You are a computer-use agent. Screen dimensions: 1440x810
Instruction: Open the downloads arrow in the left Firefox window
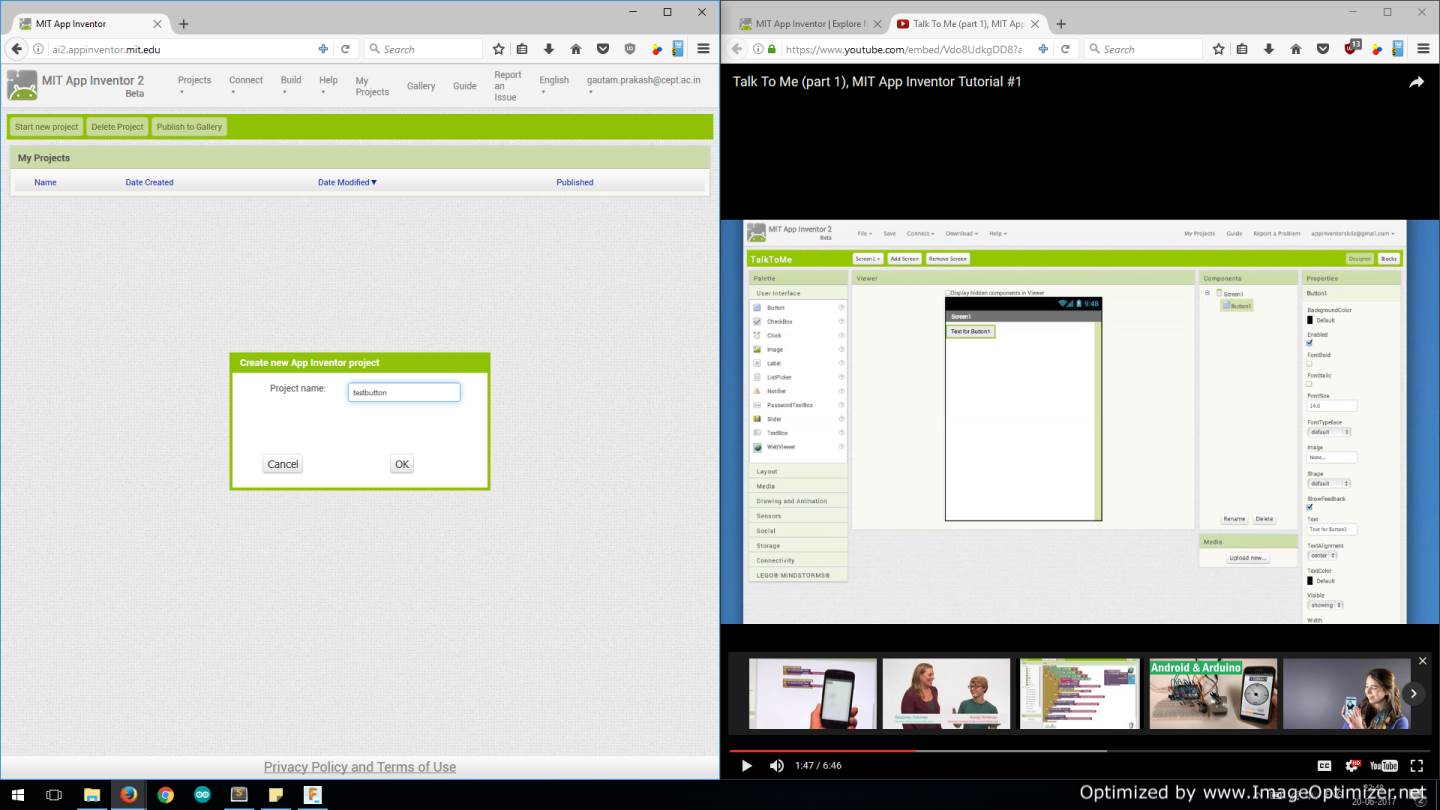click(549, 49)
